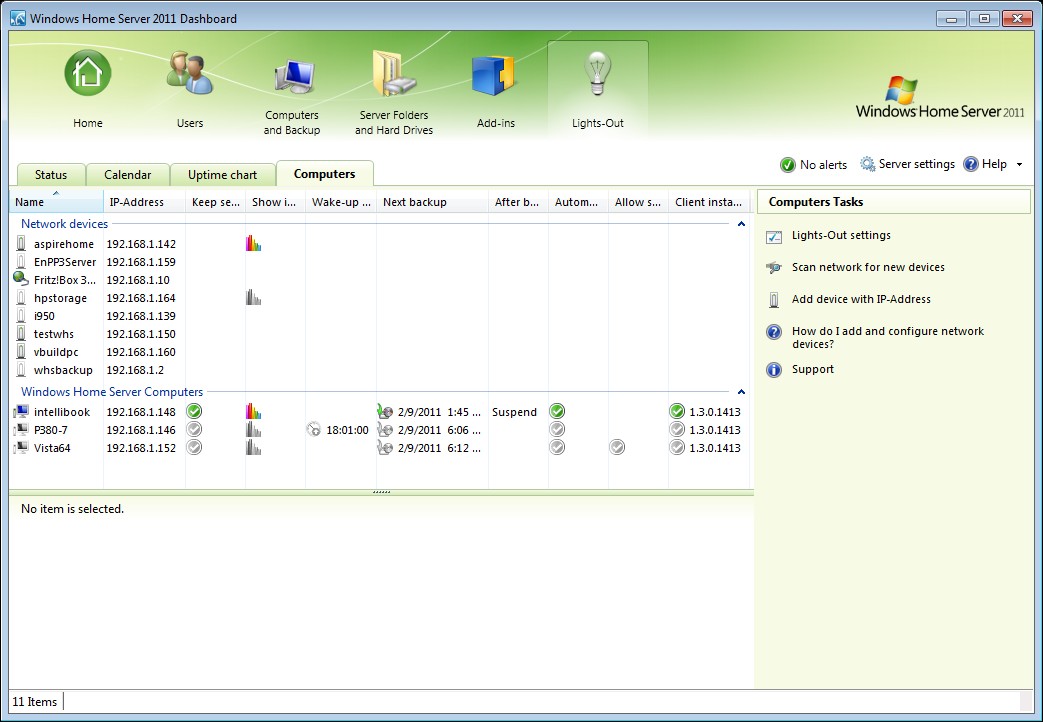Open the Lights-Out settings link
The height and width of the screenshot is (722, 1043).
(x=841, y=236)
